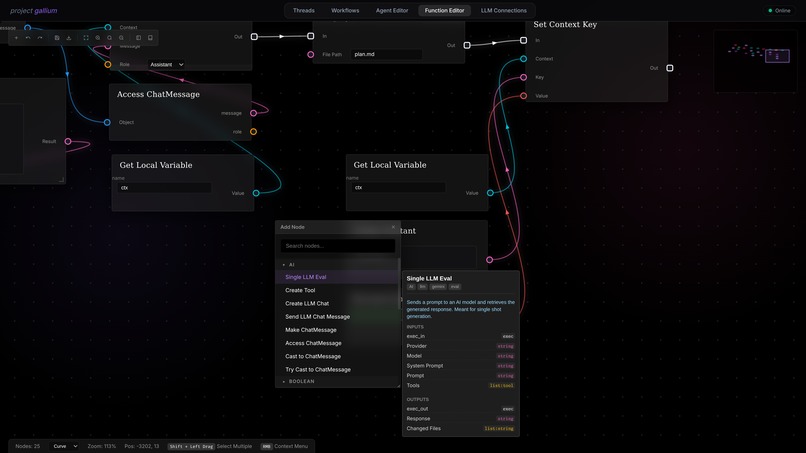Image resolution: width=806 pixels, height=453 pixels.
Task: Redo the last graph change
Action: [x=40, y=38]
